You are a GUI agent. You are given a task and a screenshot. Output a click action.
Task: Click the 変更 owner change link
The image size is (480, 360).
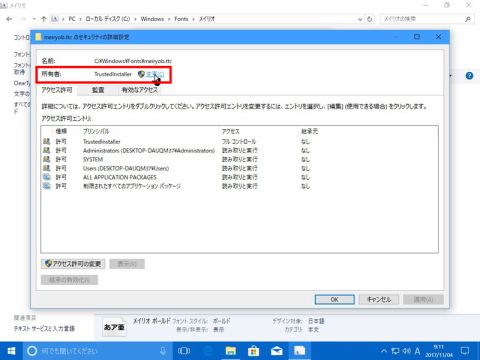click(155, 74)
